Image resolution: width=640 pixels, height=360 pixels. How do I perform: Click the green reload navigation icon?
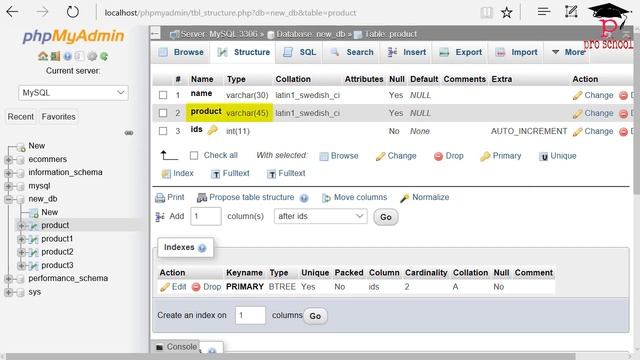(104, 56)
